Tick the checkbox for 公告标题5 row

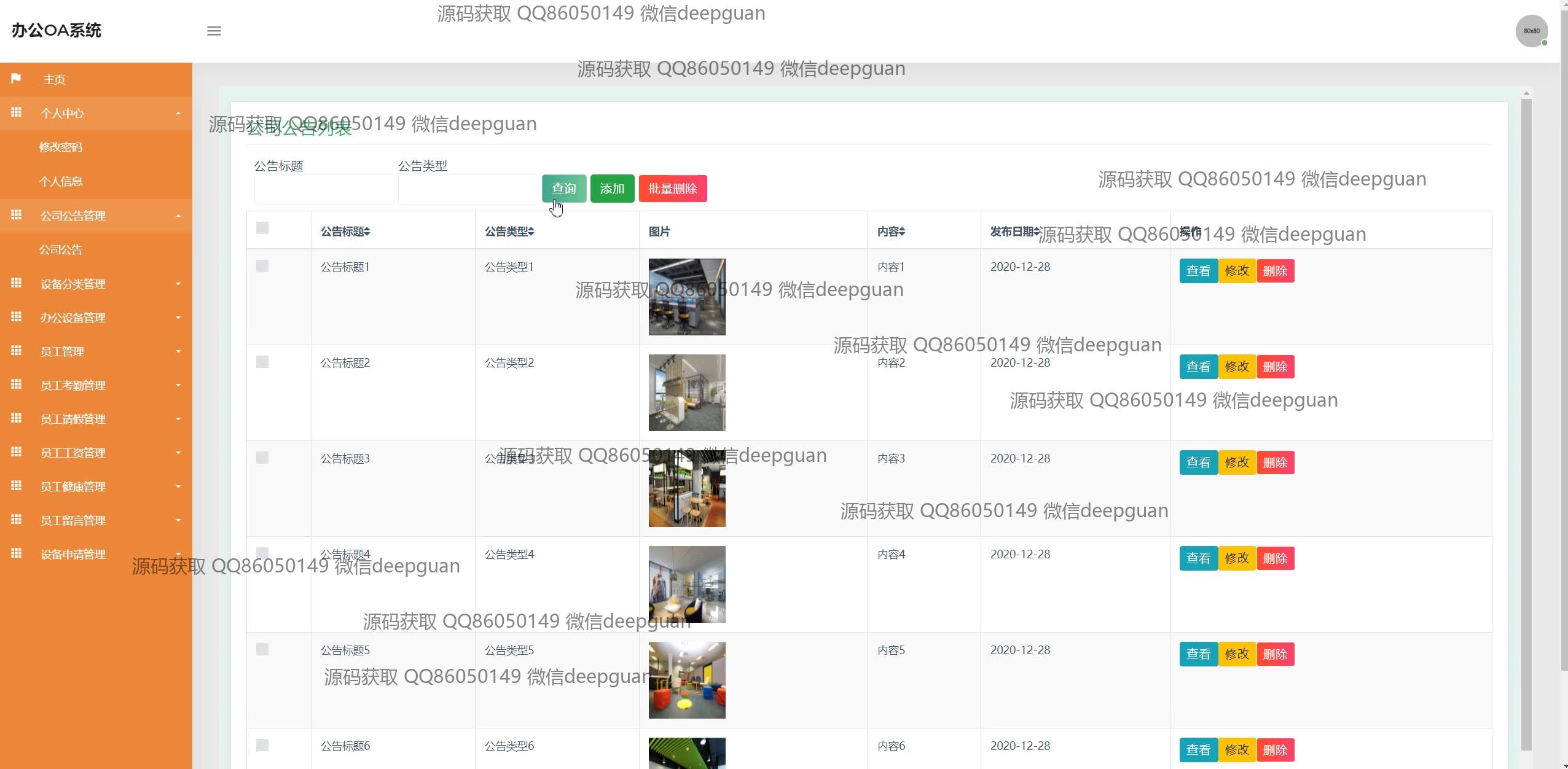point(262,649)
